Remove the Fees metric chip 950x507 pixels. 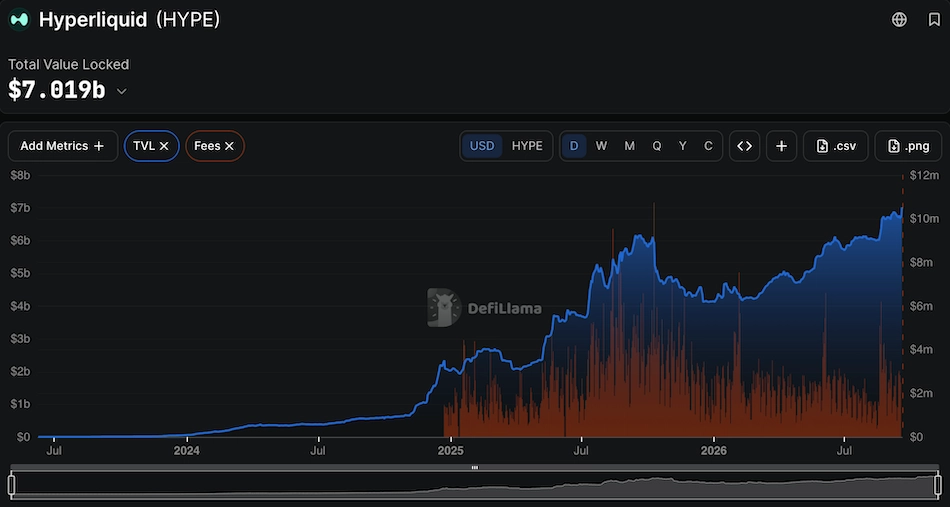pos(229,146)
